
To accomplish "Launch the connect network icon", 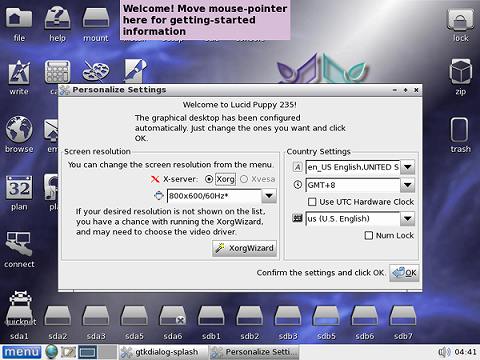I will click(x=19, y=244).
